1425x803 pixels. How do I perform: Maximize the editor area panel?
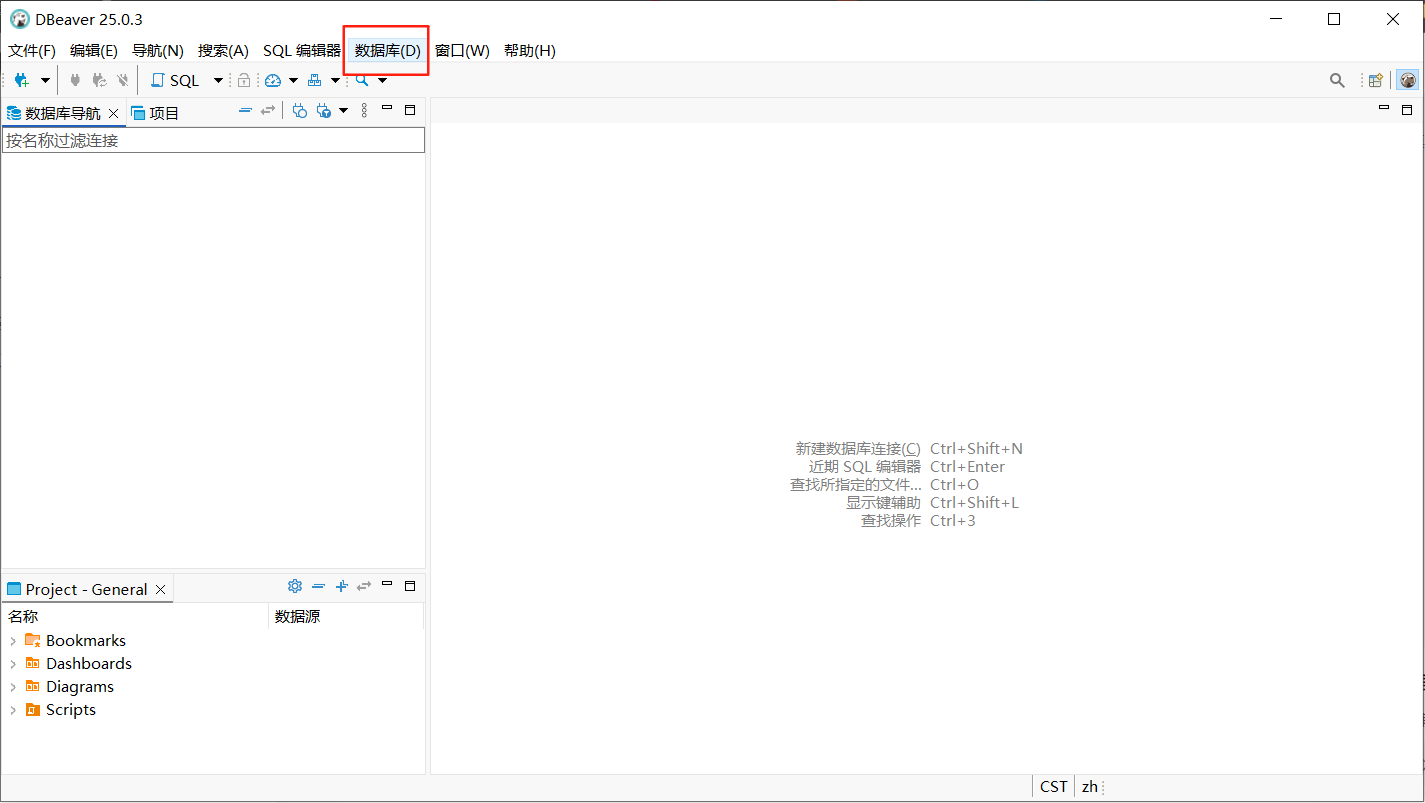pyautogui.click(x=1407, y=109)
